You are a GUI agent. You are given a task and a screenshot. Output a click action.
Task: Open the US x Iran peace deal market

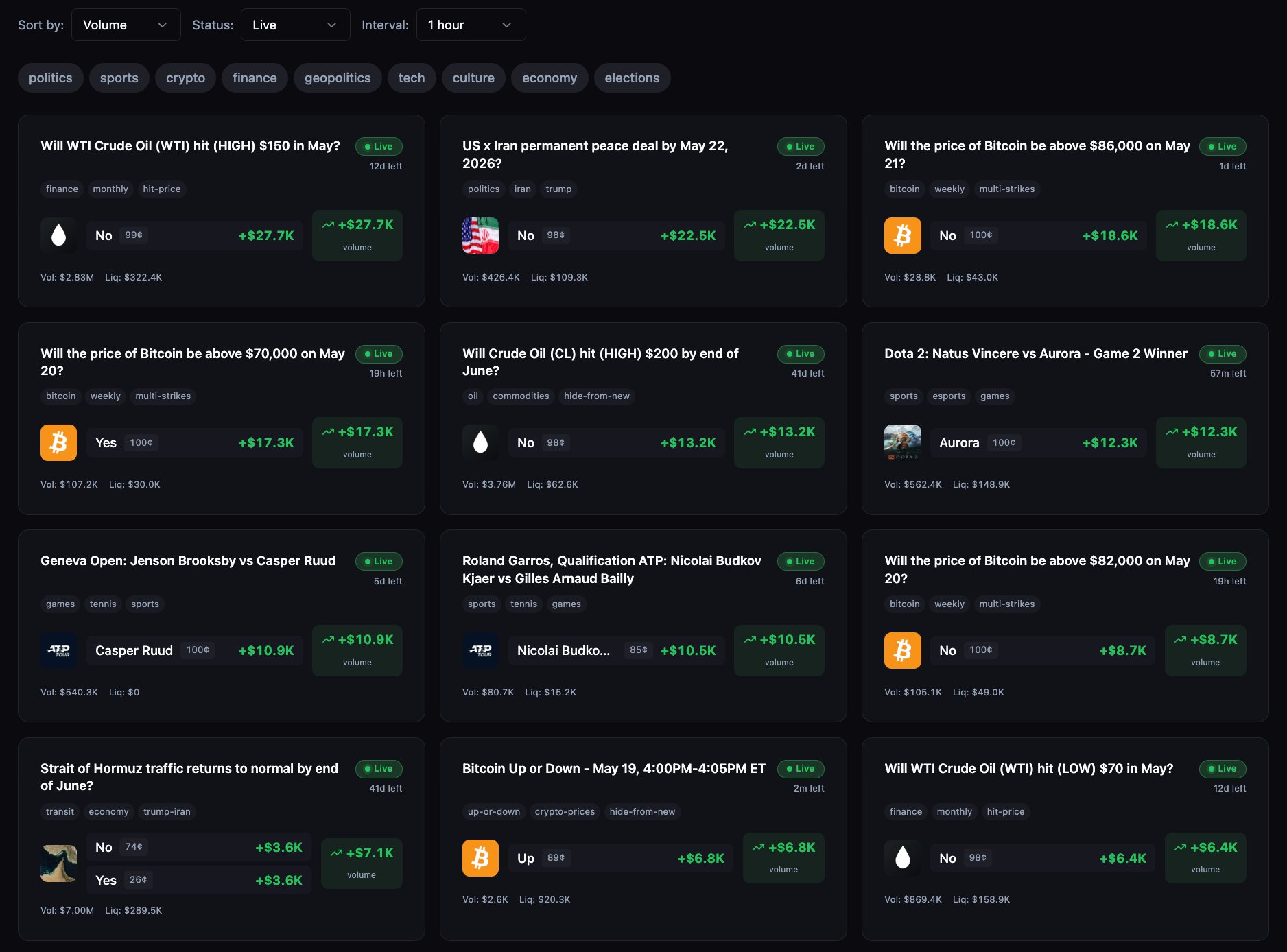(x=595, y=154)
